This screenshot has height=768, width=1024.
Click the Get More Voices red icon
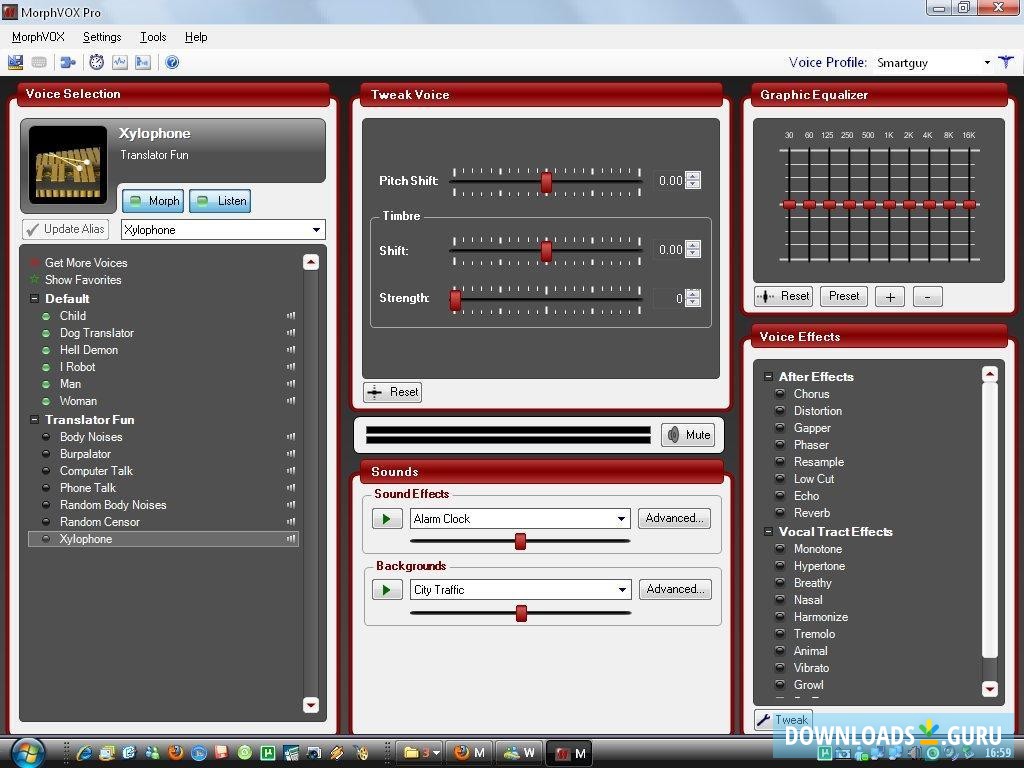pos(35,263)
